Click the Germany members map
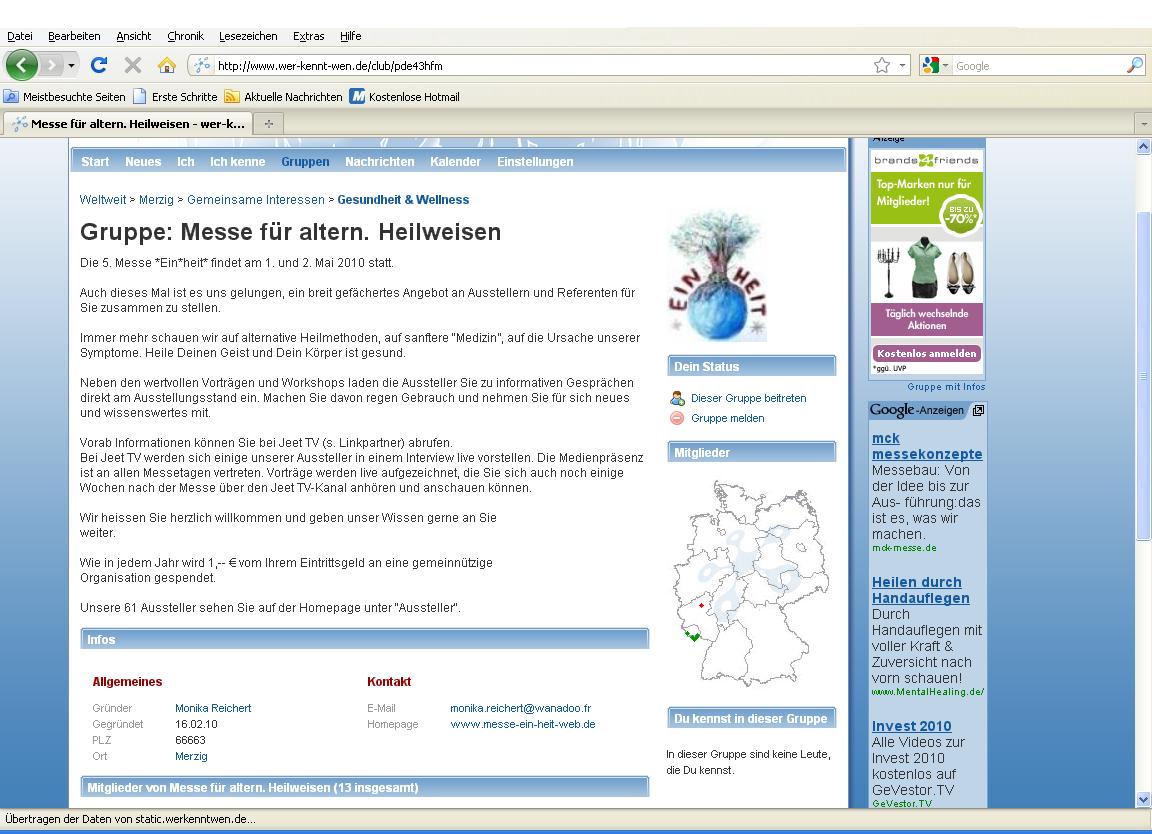This screenshot has height=834, width=1152. pyautogui.click(x=750, y=582)
